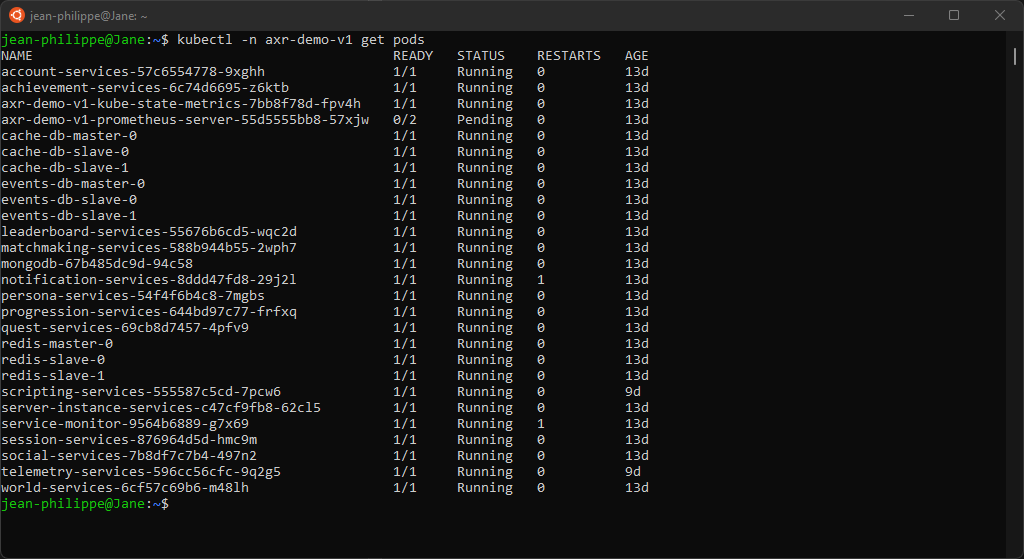Select pod service-monitor-9564b6889-g7x69
The image size is (1024, 559).
point(125,424)
